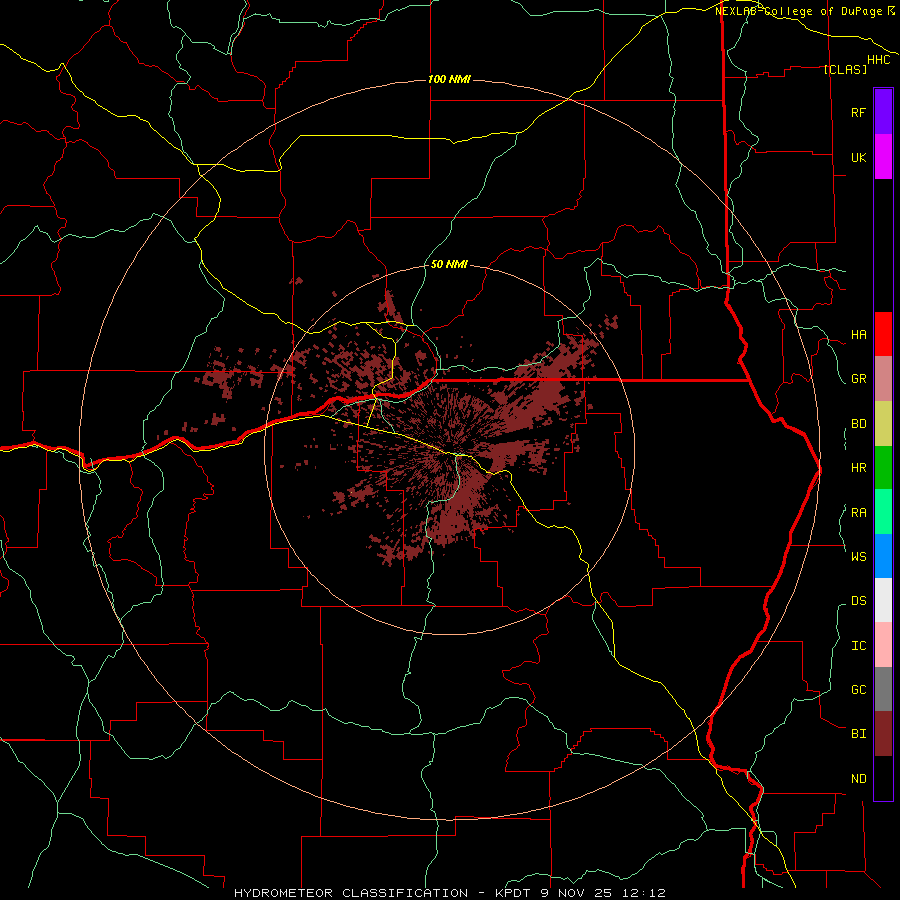The width and height of the screenshot is (900, 900).
Task: Click the "HYDROMETEOR CLASSIFICATION" title text
Action: pos(351,893)
